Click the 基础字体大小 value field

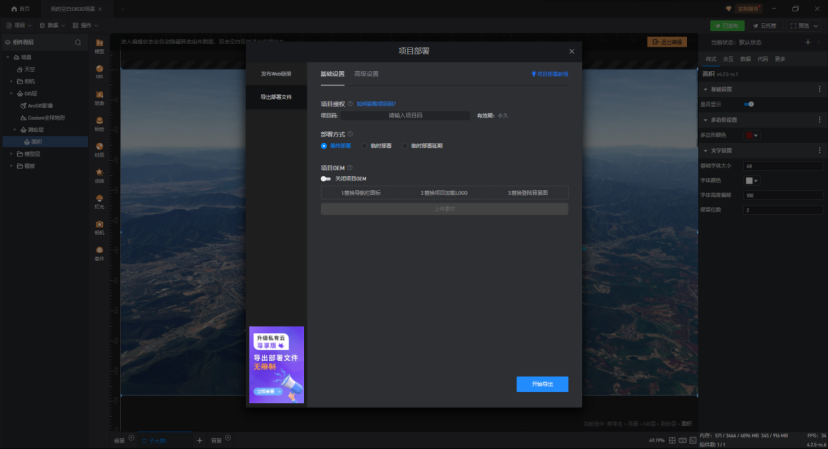pos(783,166)
